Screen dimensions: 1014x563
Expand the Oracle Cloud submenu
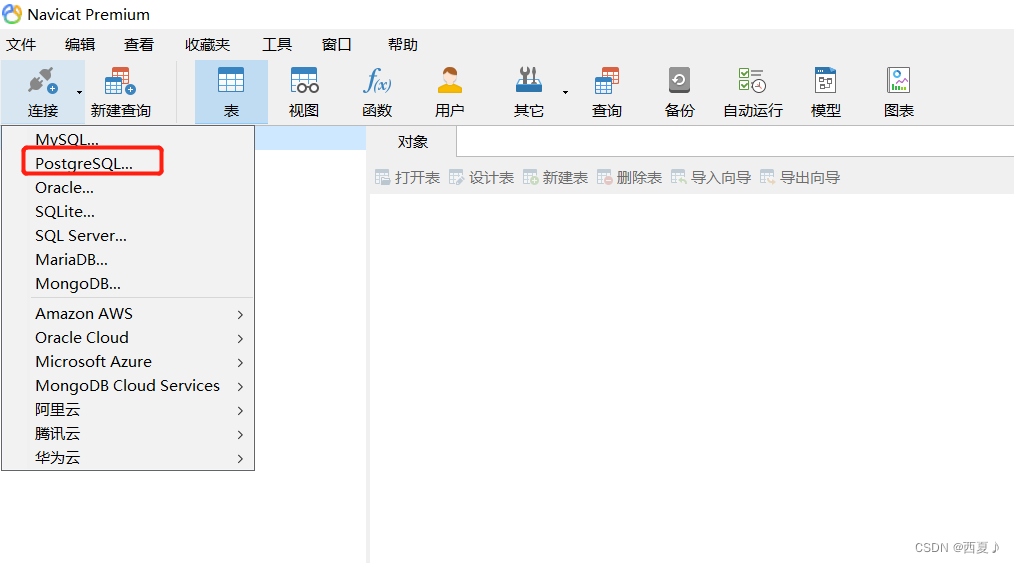[128, 337]
